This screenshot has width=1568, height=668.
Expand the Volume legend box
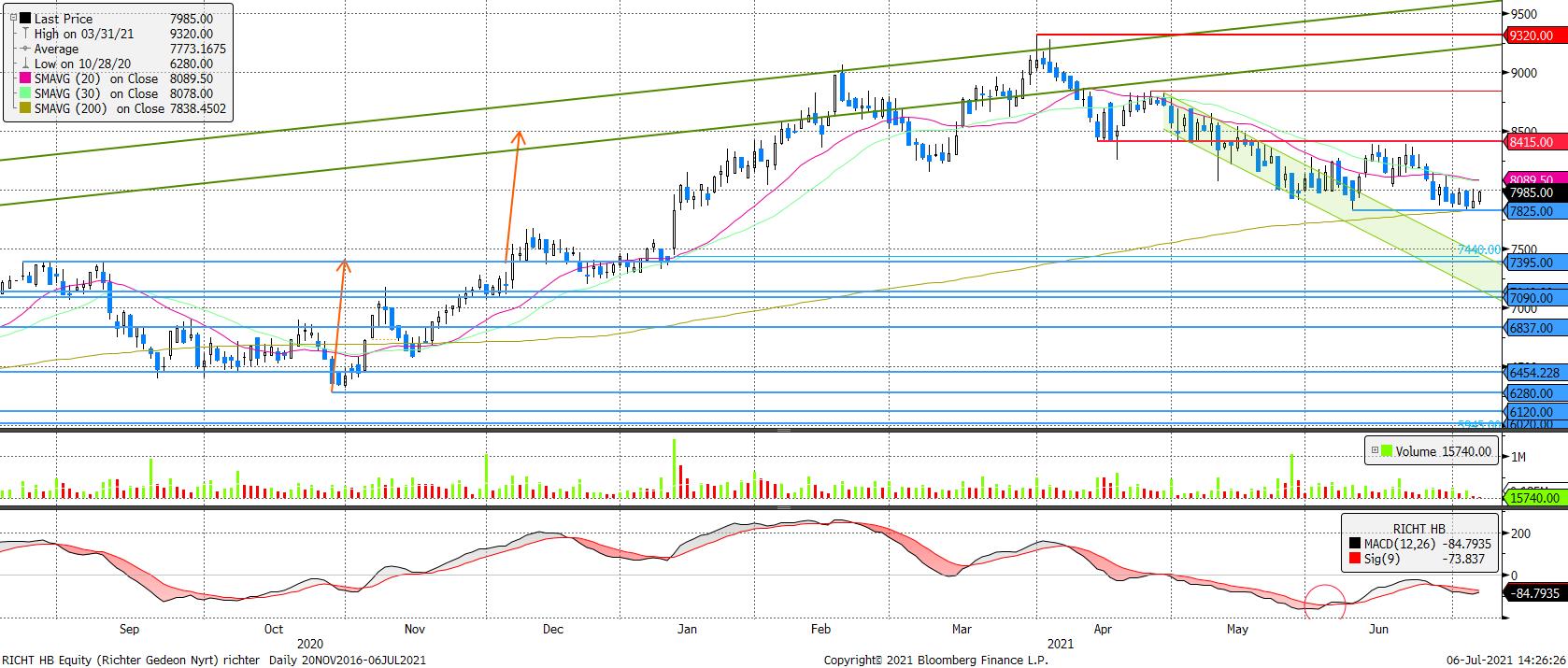point(1375,451)
